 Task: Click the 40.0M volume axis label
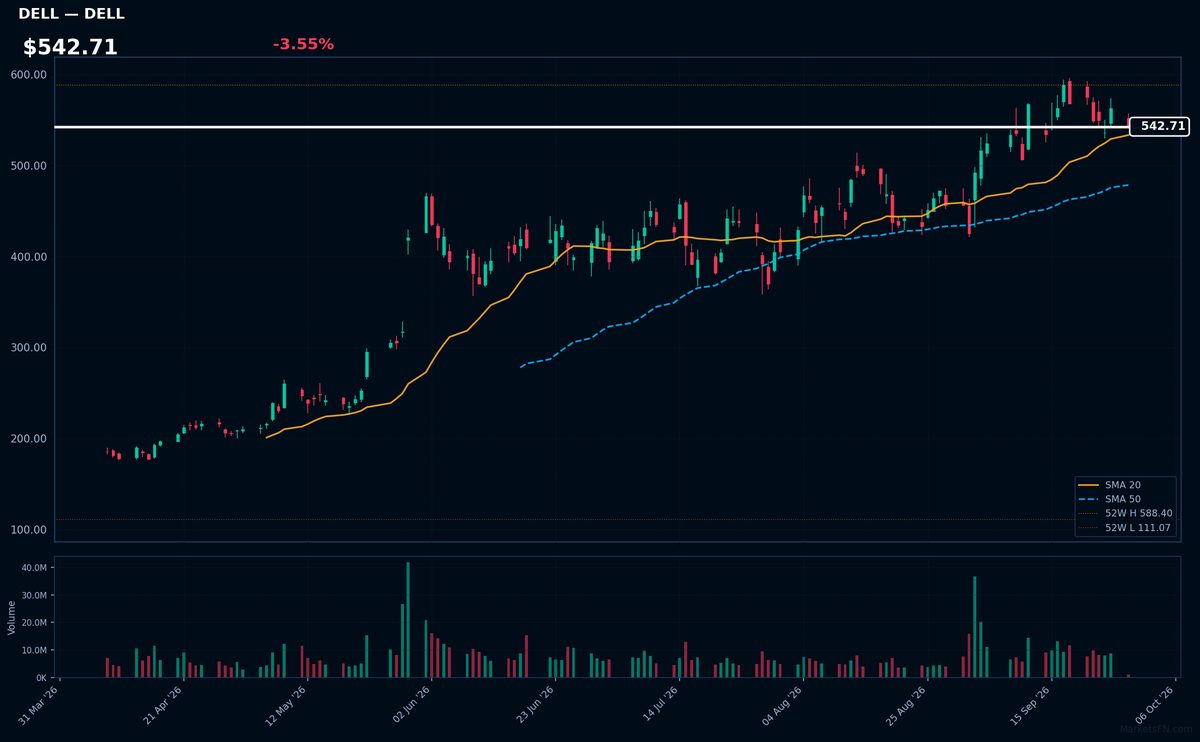pyautogui.click(x=34, y=567)
